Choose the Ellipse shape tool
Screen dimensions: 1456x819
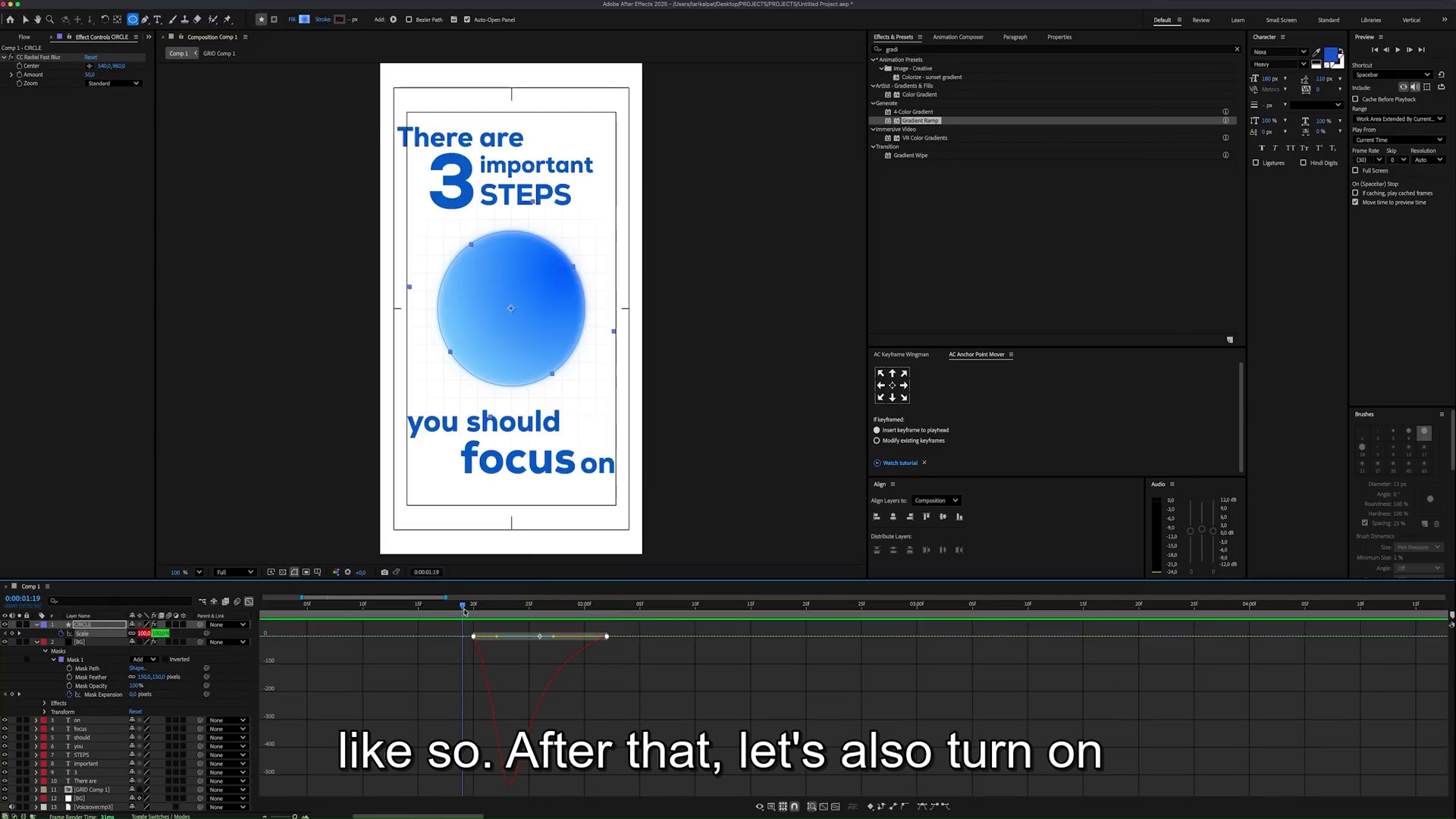point(133,20)
